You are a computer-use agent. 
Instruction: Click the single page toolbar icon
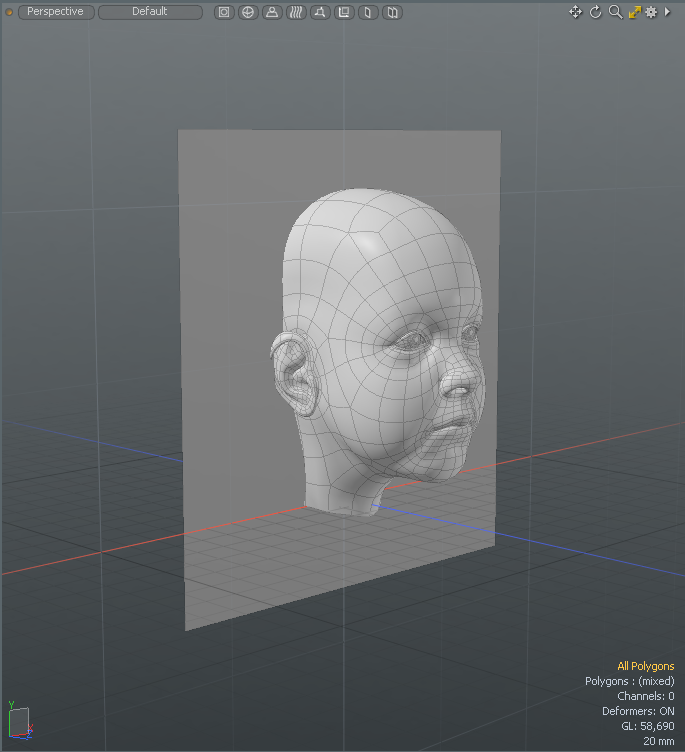(368, 12)
